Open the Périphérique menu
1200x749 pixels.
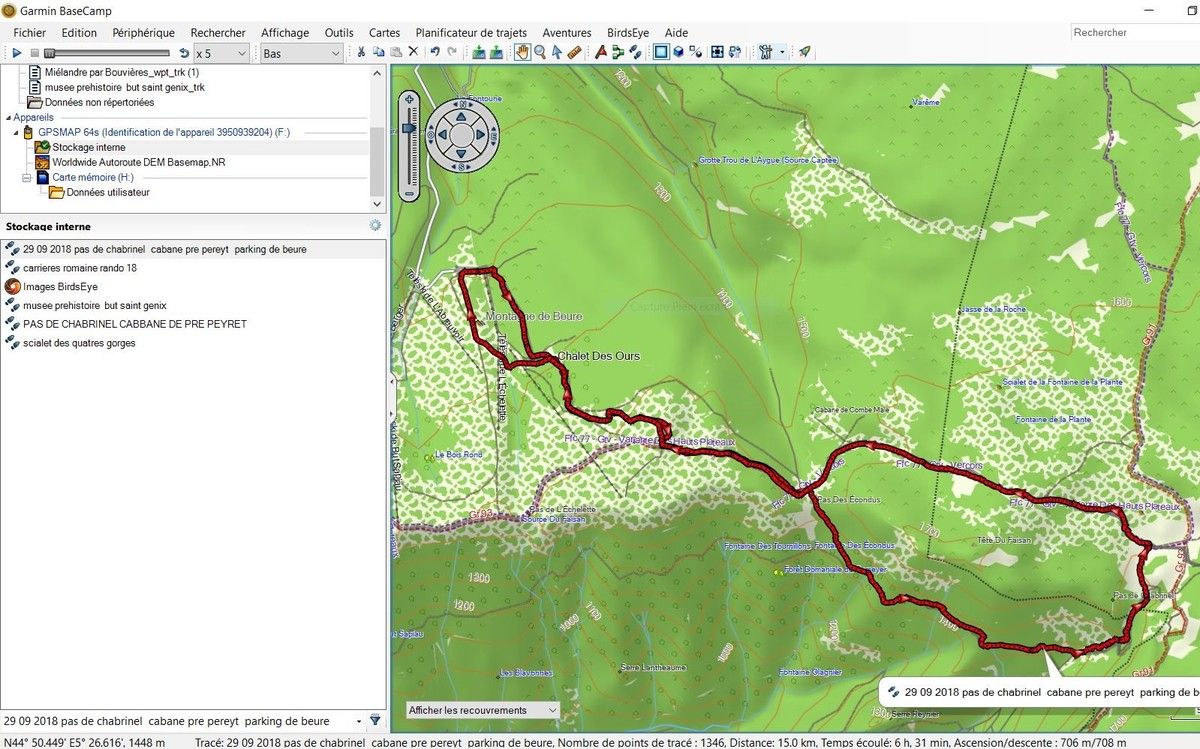click(x=144, y=33)
